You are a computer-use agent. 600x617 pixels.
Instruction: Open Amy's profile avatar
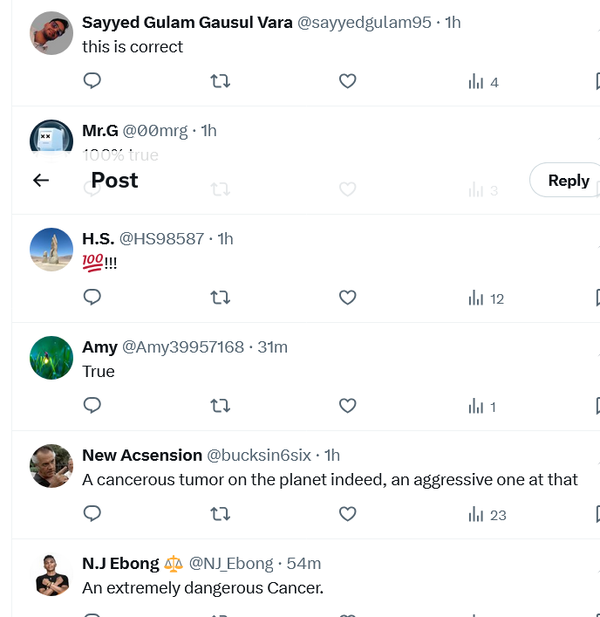[52, 357]
